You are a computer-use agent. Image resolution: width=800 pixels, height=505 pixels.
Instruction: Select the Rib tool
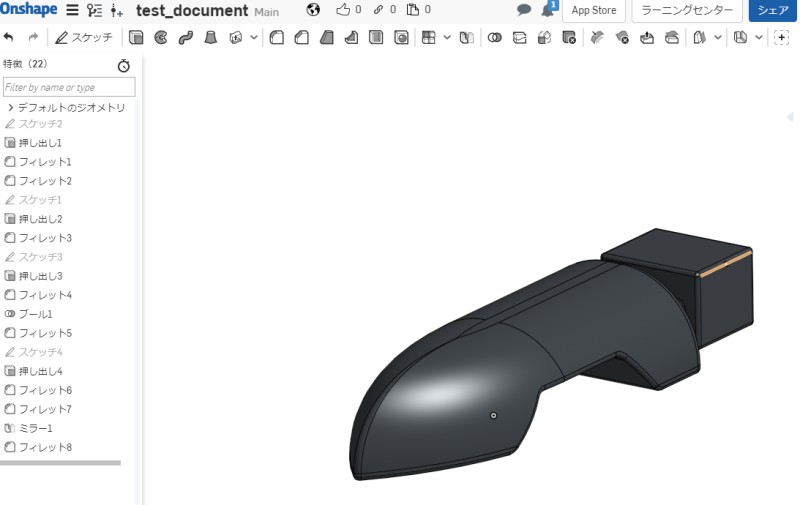click(x=351, y=37)
